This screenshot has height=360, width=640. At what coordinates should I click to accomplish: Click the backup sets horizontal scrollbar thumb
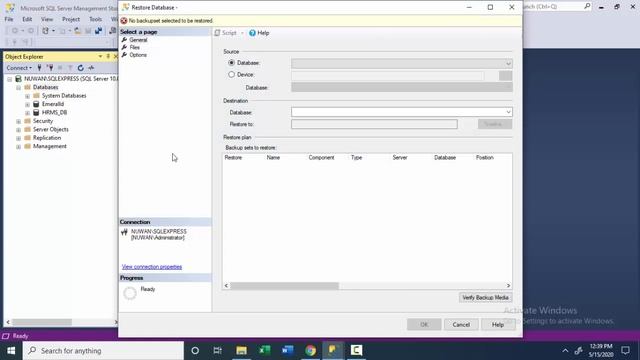coord(284,286)
